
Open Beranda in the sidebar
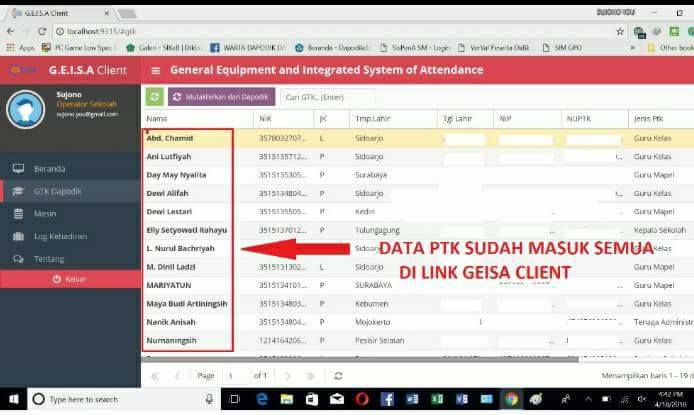pos(70,169)
